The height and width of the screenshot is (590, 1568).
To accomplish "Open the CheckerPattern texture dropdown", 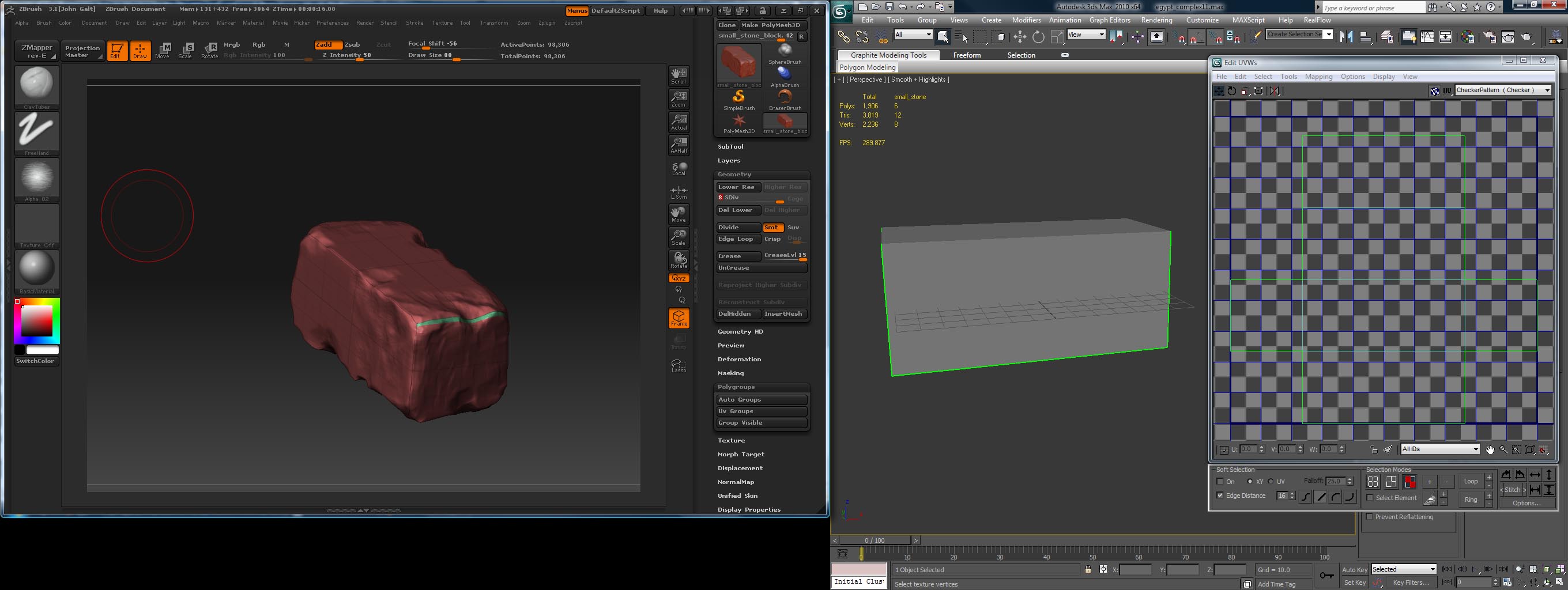I will 1503,90.
